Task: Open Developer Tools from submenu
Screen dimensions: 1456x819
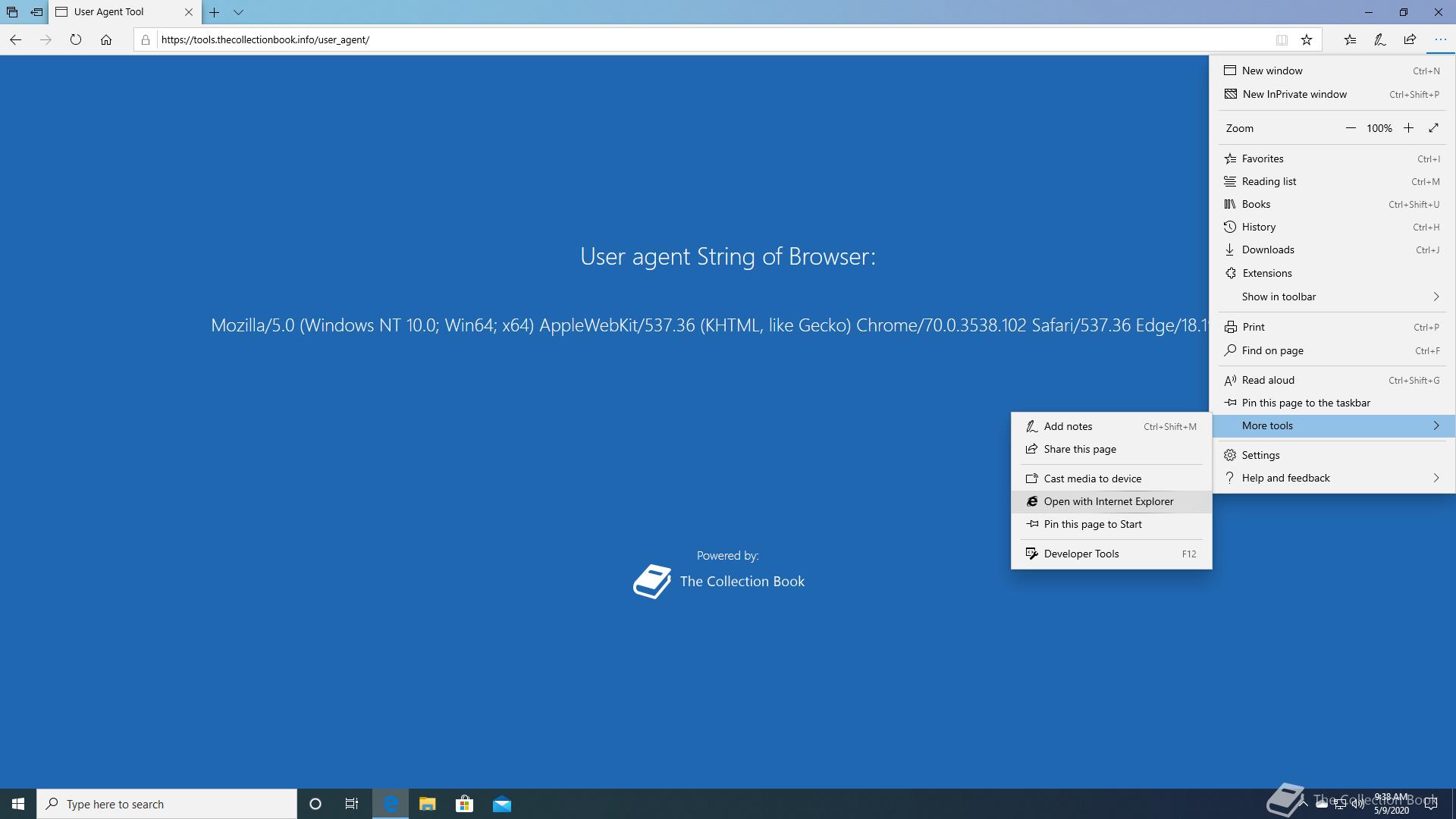Action: (1081, 554)
